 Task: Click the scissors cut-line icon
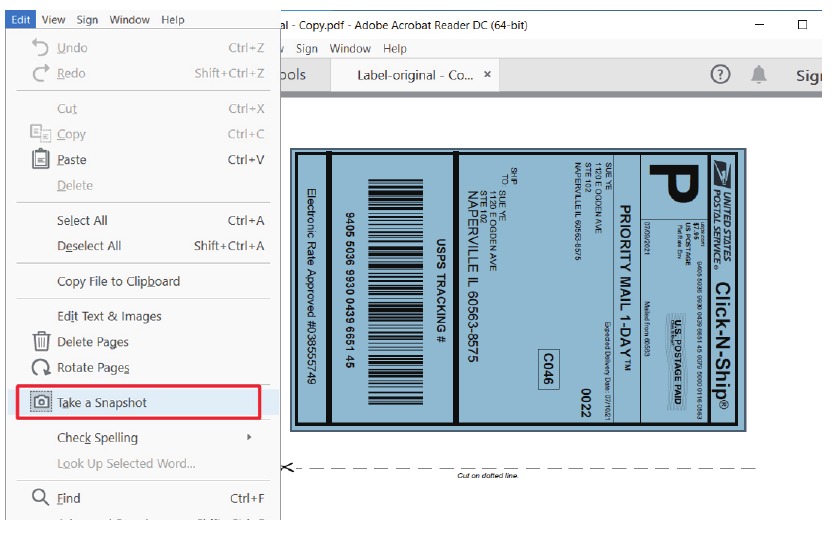pos(287,468)
